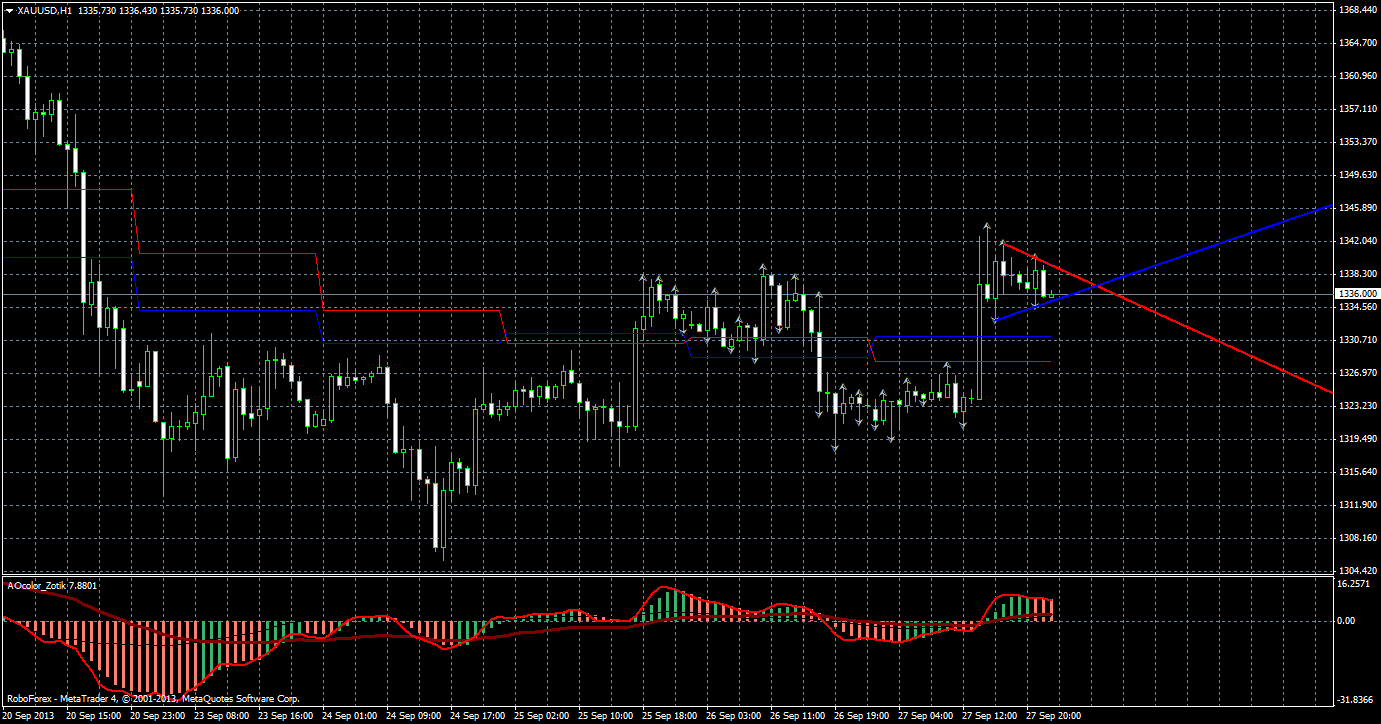This screenshot has height=724, width=1381.
Task: Click price level 1319.490 on the scale
Action: (x=1356, y=439)
